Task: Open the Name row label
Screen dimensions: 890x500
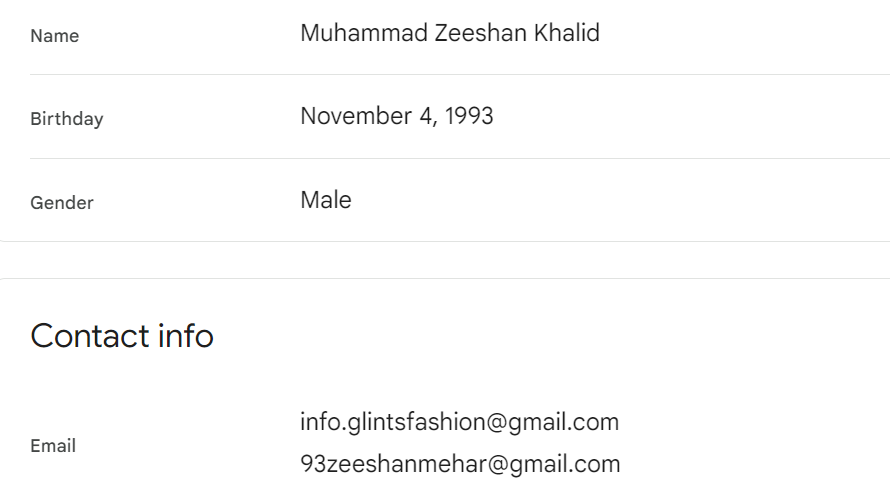Action: [x=54, y=36]
